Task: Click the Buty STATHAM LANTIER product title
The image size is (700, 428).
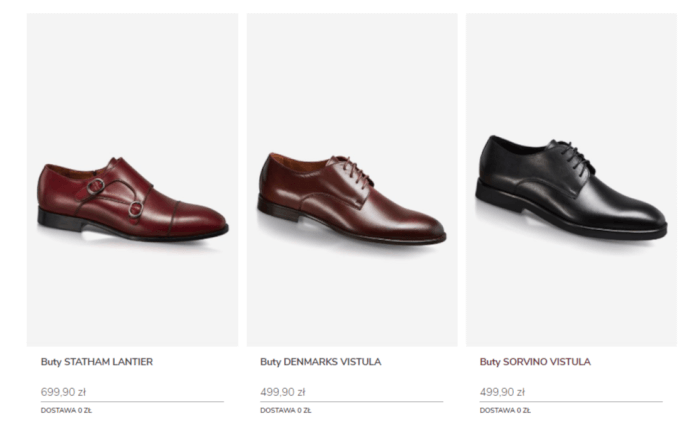Action: click(x=97, y=362)
